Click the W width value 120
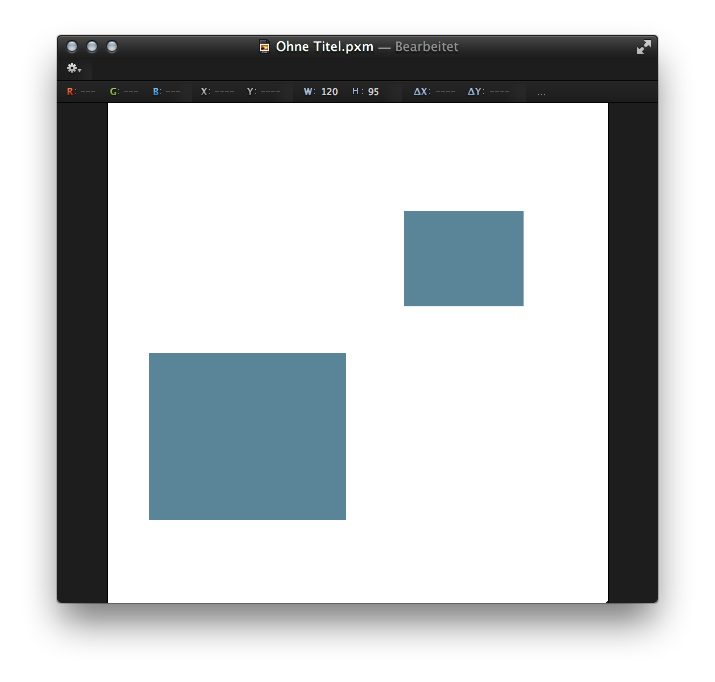The height and width of the screenshot is (682, 715). [x=329, y=92]
